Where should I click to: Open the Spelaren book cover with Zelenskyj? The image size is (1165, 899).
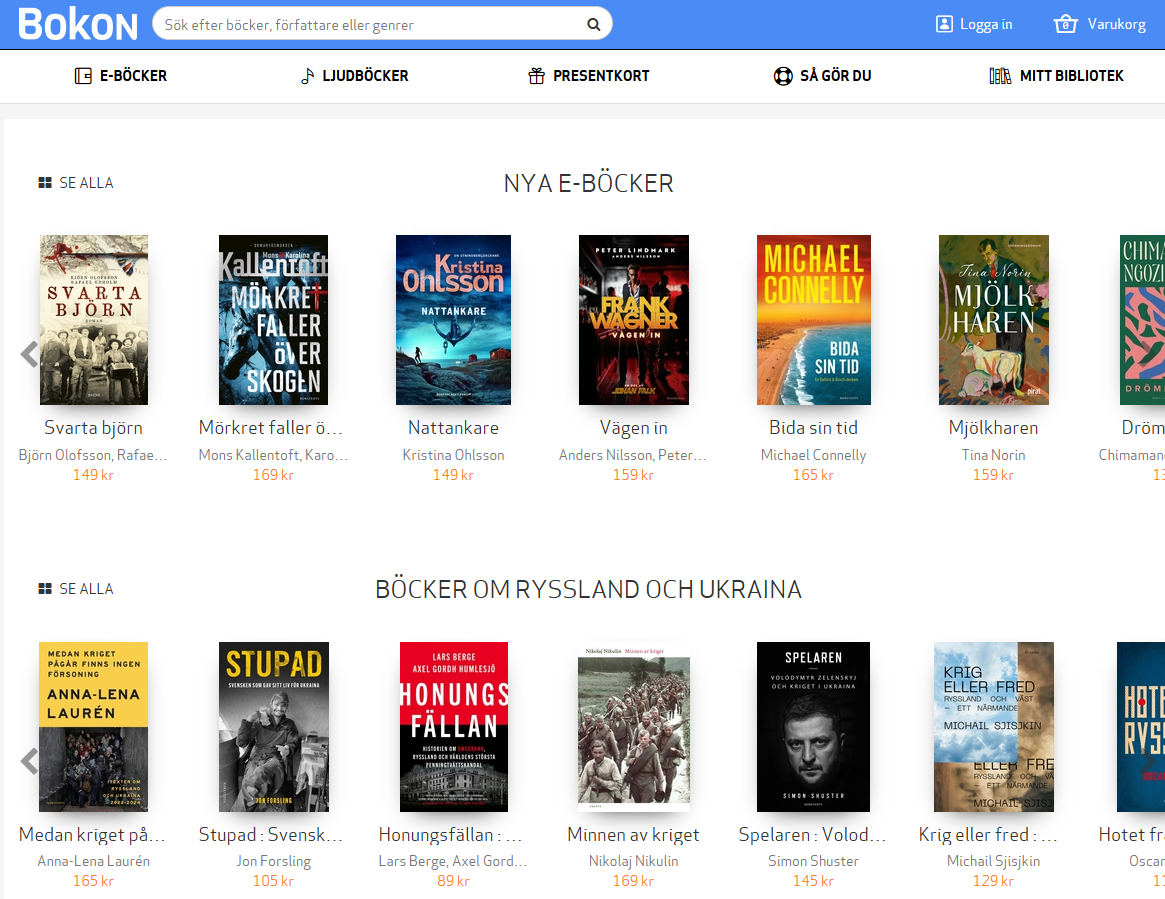tap(813, 726)
